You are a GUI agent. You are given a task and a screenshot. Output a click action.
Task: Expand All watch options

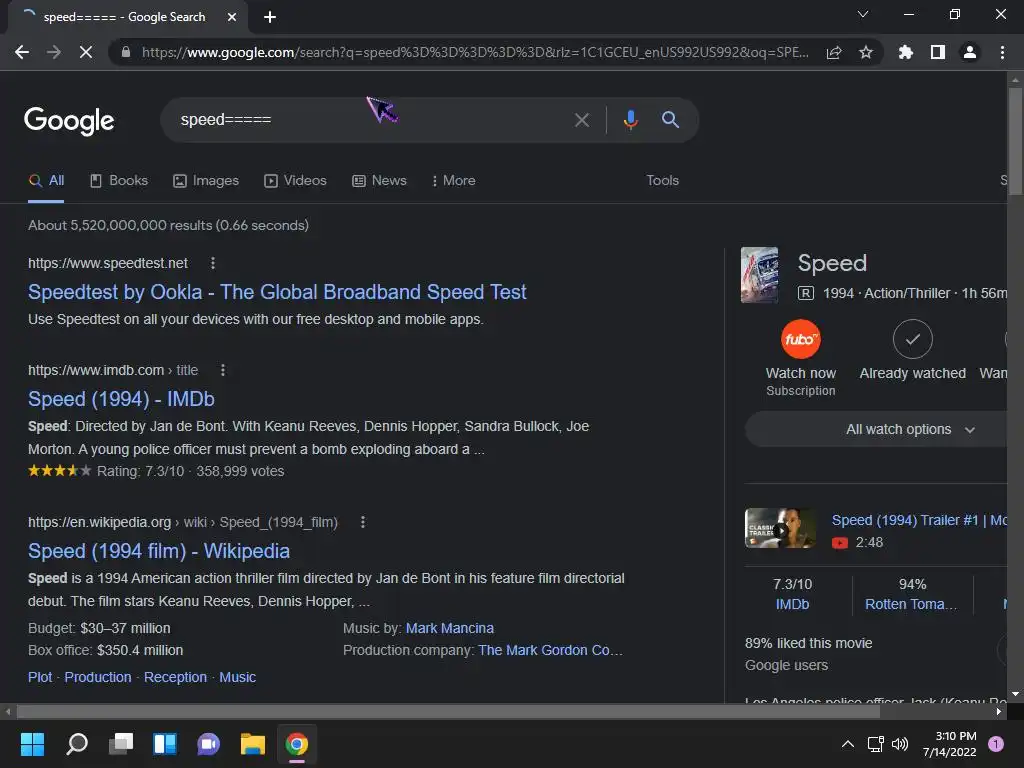click(877, 430)
